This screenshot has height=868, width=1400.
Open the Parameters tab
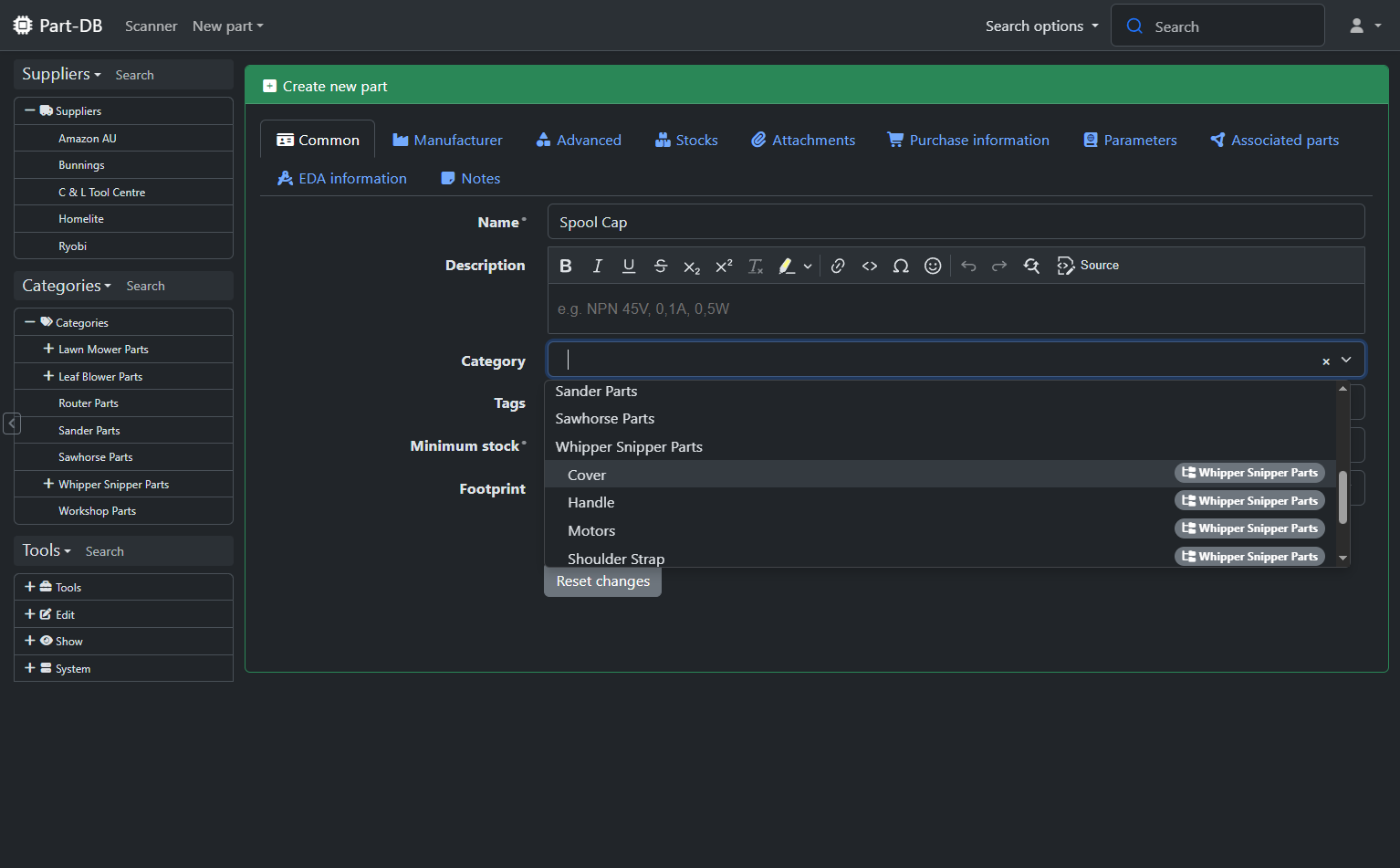pos(1130,140)
